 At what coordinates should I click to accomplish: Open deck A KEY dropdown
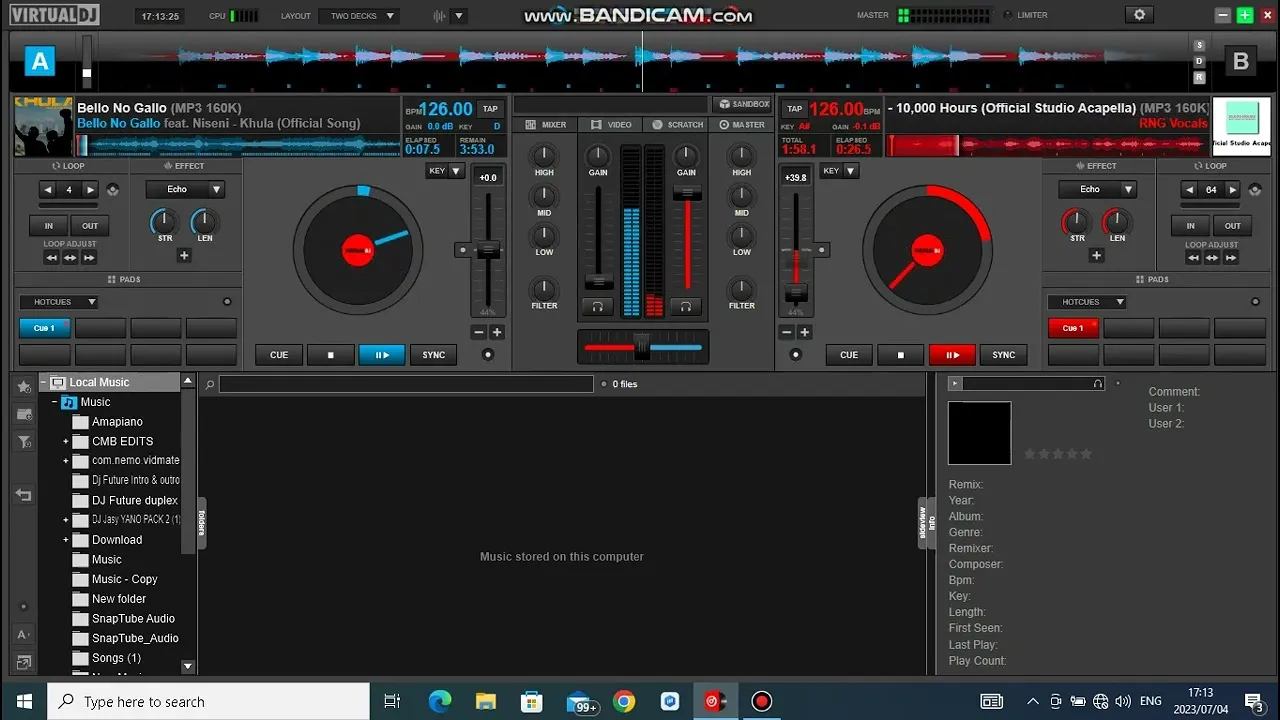445,171
